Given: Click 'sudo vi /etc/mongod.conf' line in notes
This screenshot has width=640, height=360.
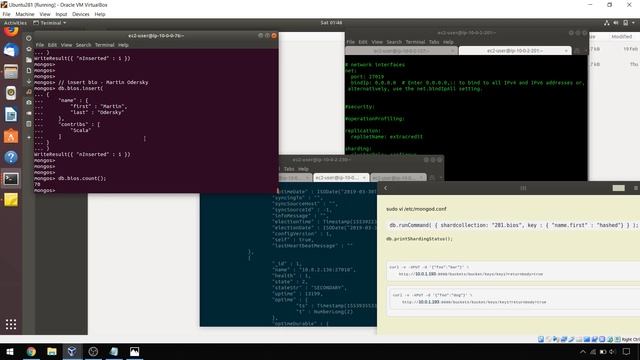Looking at the screenshot, I should tap(416, 209).
